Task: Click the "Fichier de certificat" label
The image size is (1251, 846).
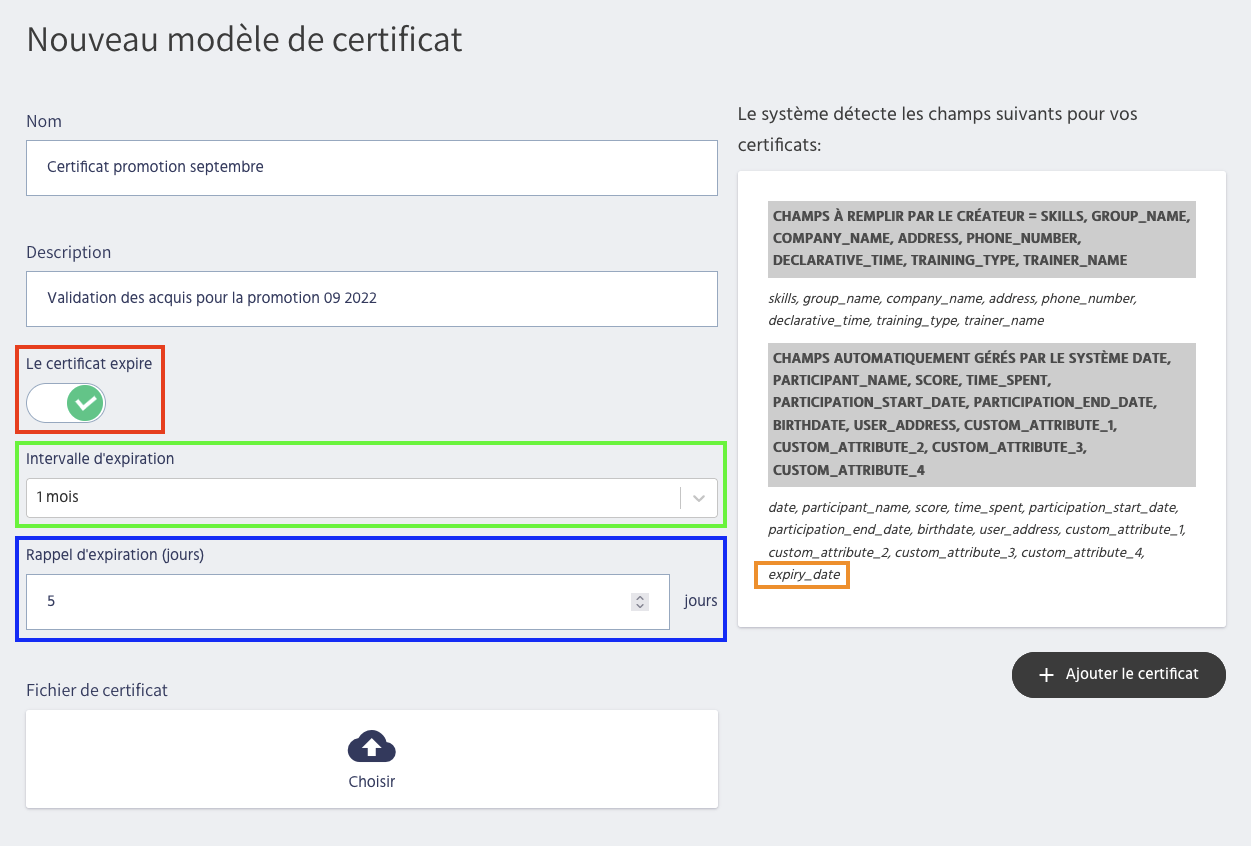Action: 97,690
